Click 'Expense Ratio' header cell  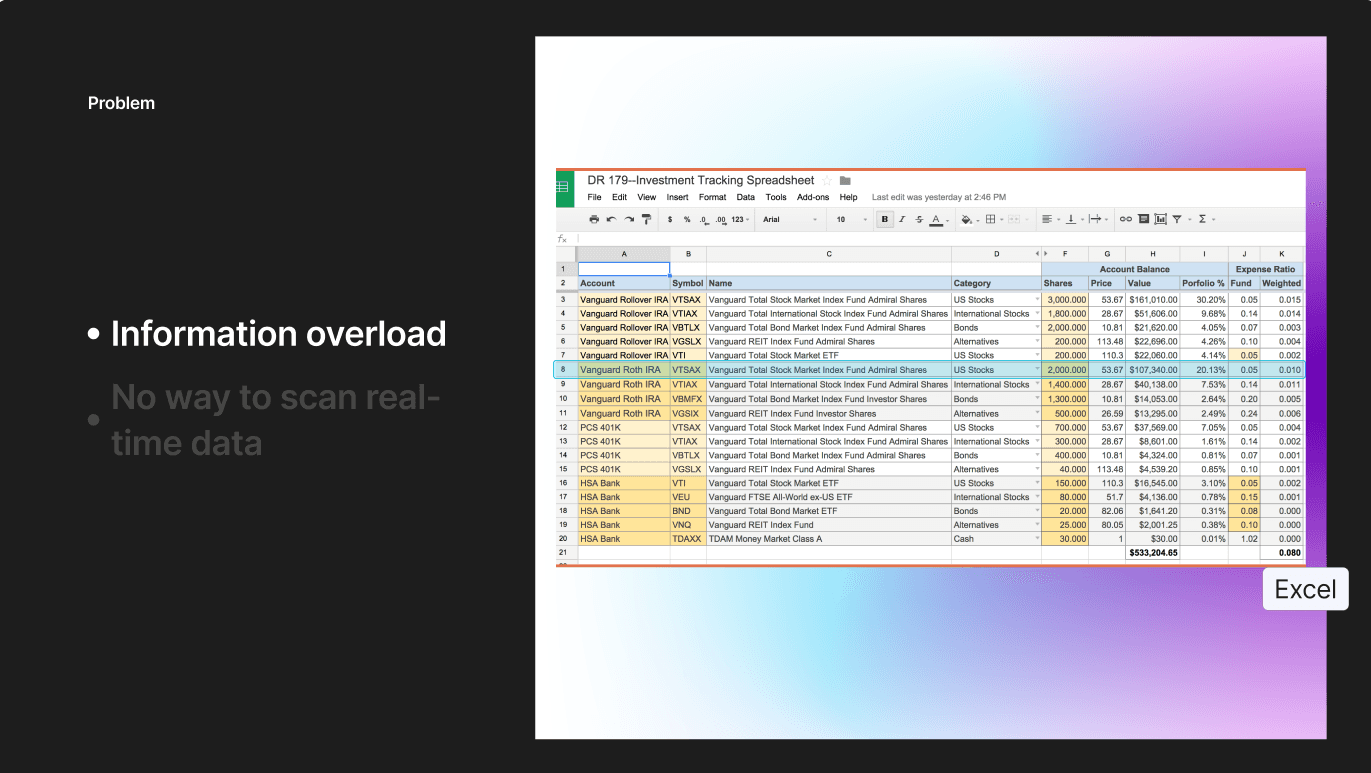tap(1266, 269)
